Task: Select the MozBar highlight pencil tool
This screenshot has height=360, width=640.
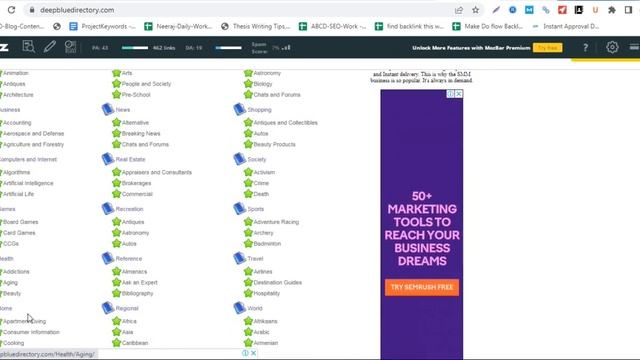Action: pyautogui.click(x=49, y=47)
